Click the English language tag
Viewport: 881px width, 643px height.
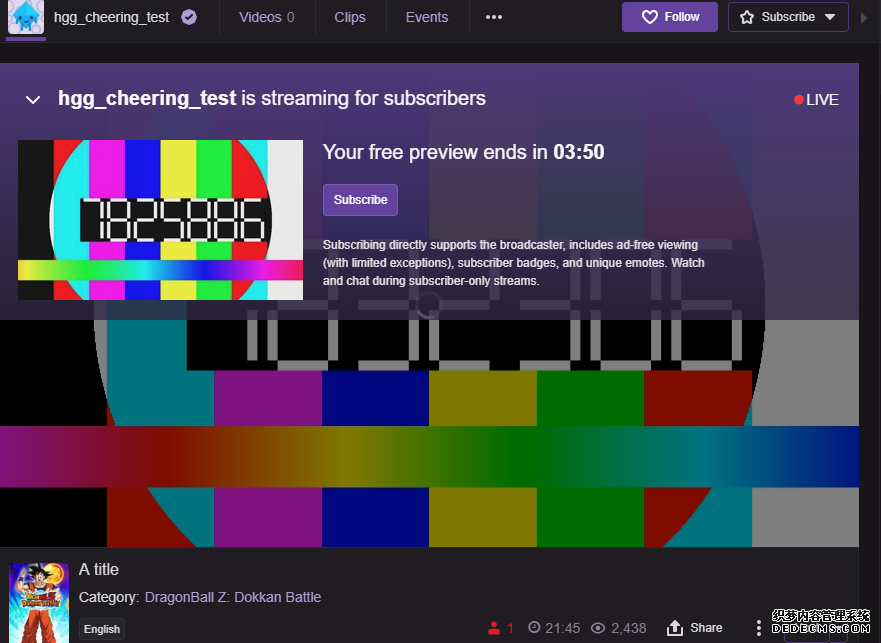click(102, 629)
